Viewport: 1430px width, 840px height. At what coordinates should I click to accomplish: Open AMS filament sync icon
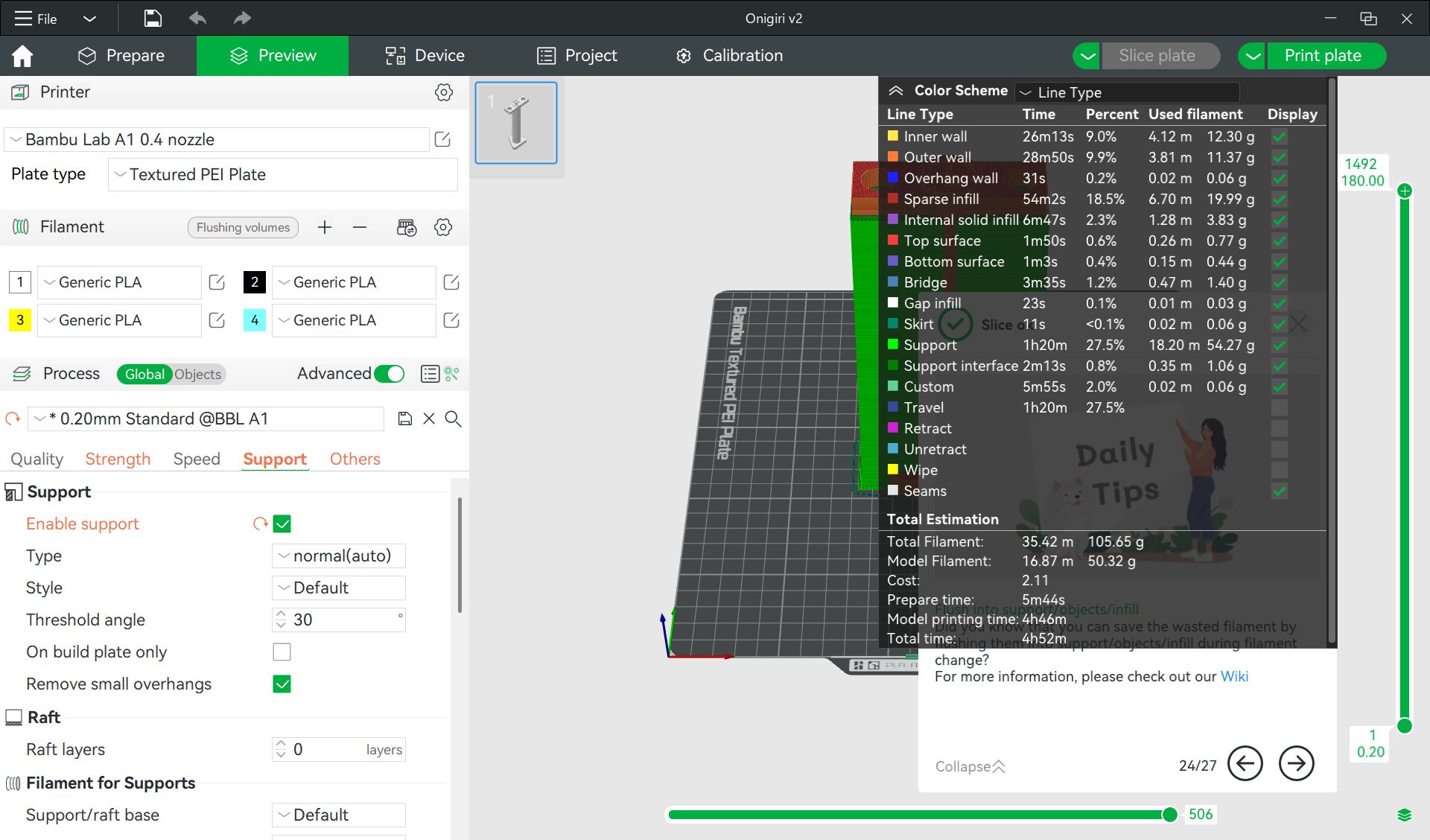point(407,227)
